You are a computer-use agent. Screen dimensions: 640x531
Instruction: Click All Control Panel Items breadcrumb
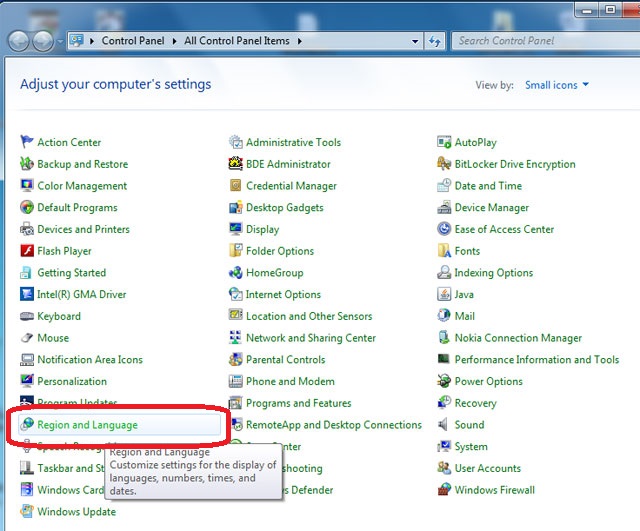pos(237,41)
